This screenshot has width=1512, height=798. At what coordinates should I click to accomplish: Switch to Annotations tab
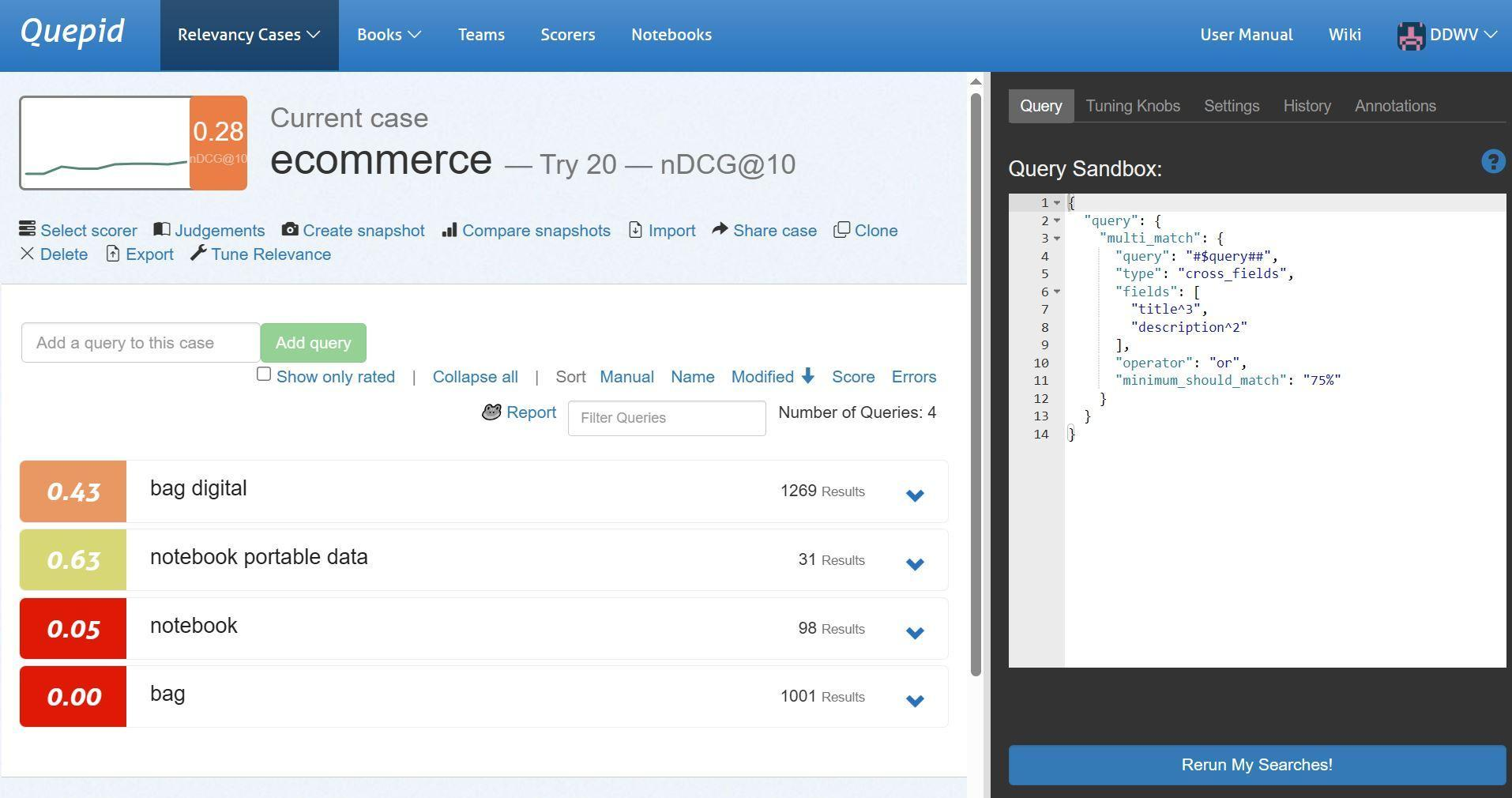[1395, 106]
